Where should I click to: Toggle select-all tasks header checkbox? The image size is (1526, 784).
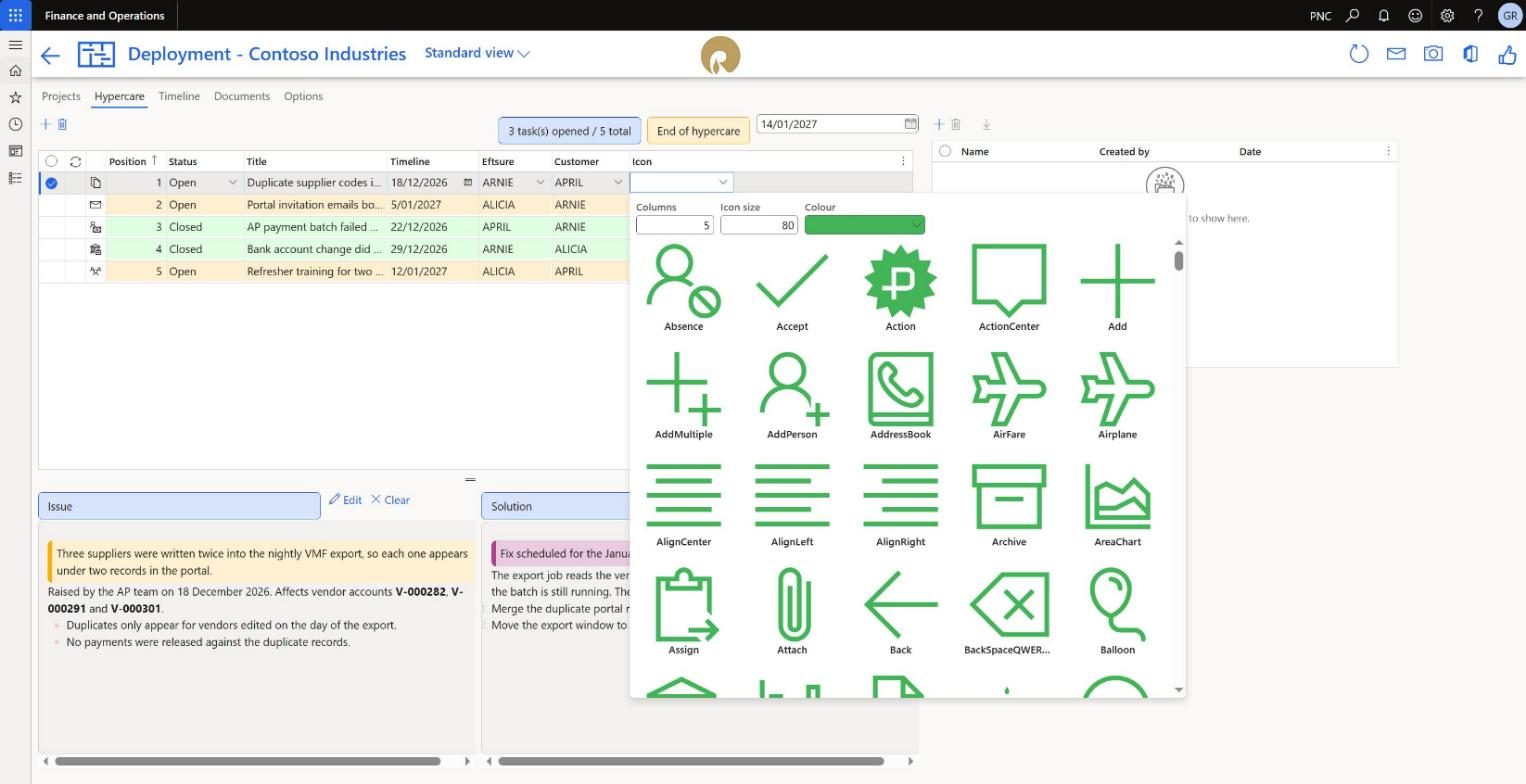coord(51,161)
